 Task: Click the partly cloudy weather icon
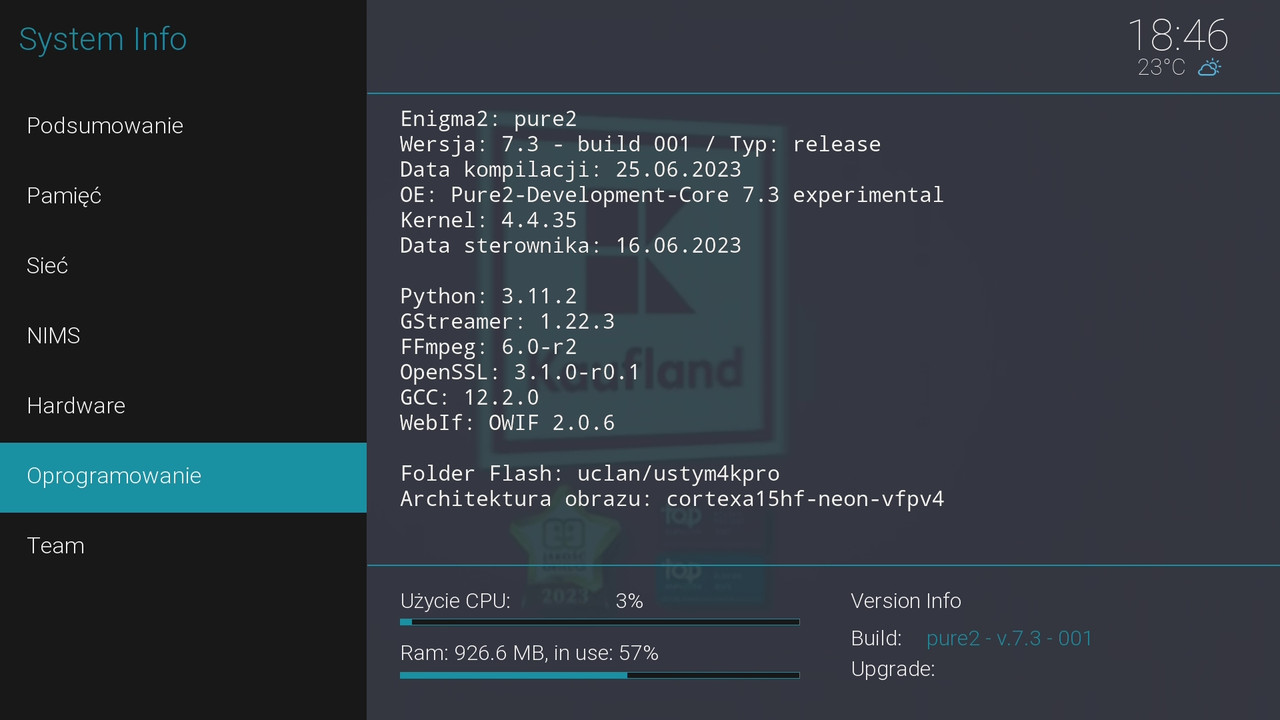[x=1209, y=68]
